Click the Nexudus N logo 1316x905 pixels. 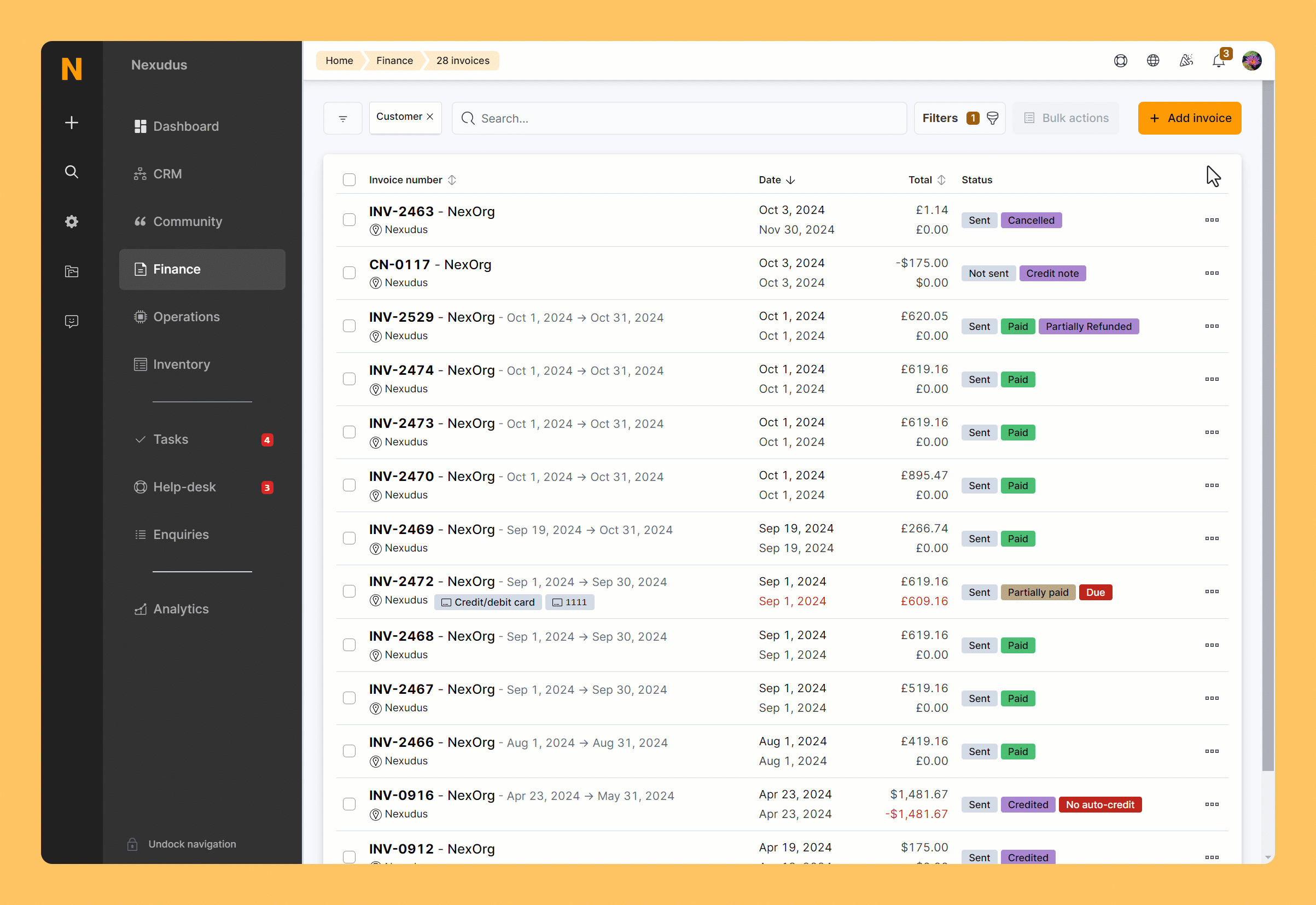point(72,68)
